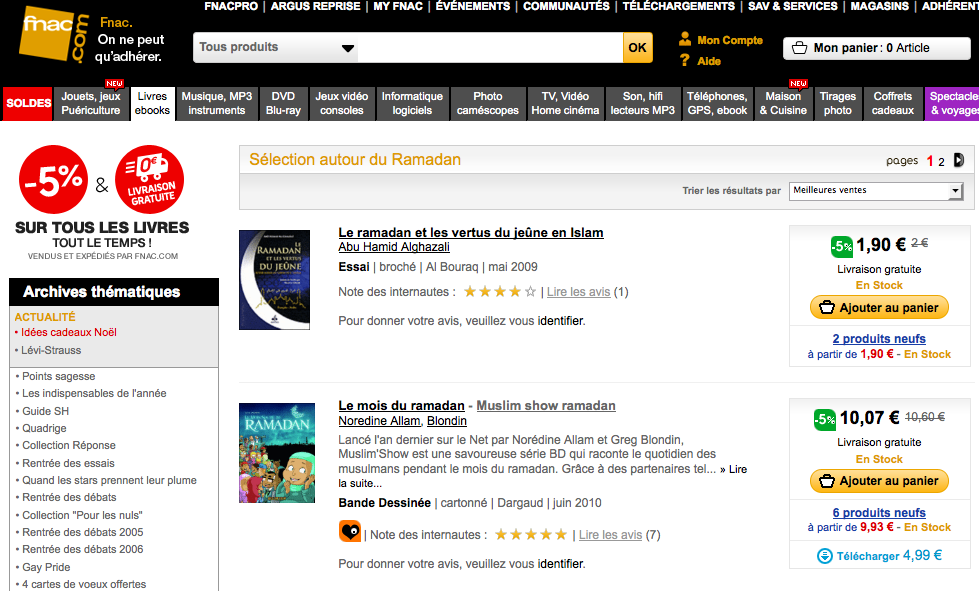Open the SOLDES tab
Screen dimensions: 979x591
click(28, 103)
